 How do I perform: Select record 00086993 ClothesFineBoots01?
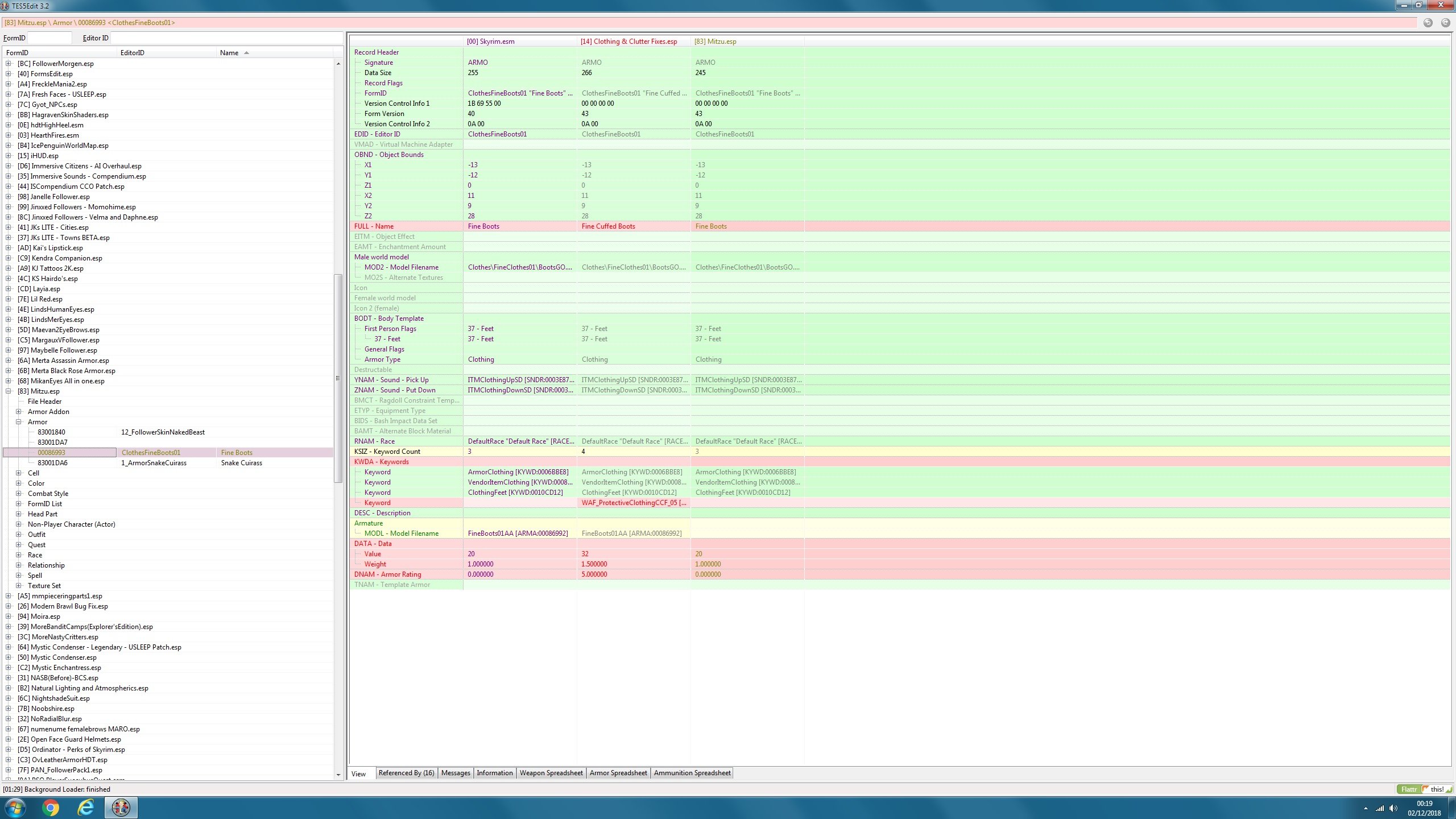[x=168, y=453]
